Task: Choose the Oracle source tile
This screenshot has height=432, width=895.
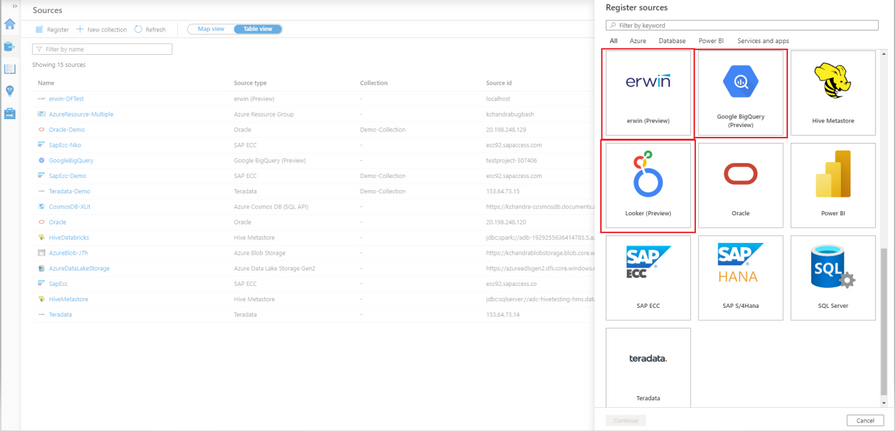Action: click(x=740, y=185)
